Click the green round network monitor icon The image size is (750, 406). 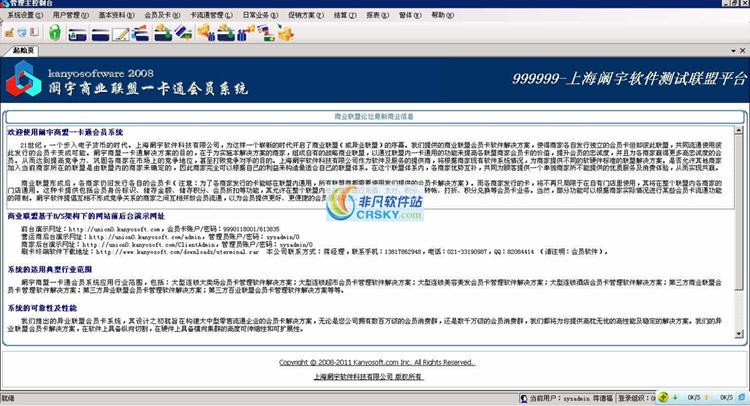[663, 397]
